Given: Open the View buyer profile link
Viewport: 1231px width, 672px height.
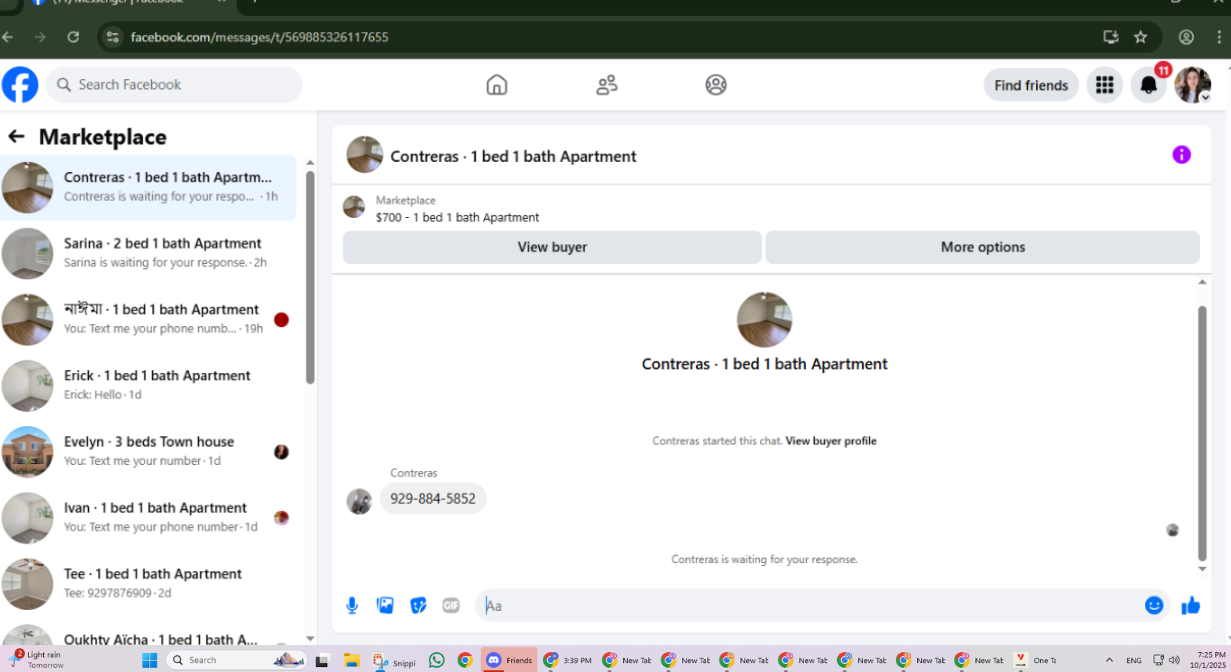Looking at the screenshot, I should pyautogui.click(x=831, y=441).
